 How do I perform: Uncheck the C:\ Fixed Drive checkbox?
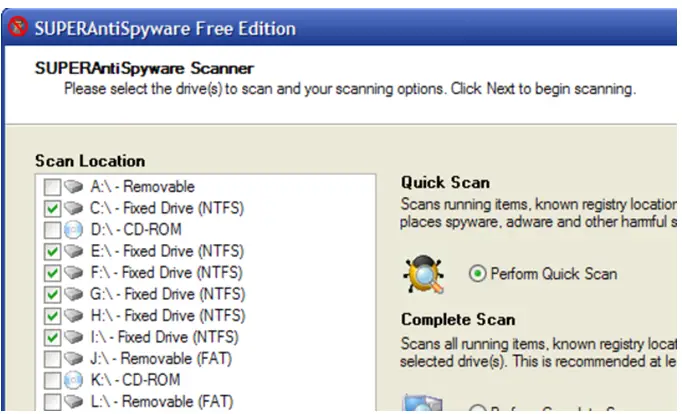(52, 208)
